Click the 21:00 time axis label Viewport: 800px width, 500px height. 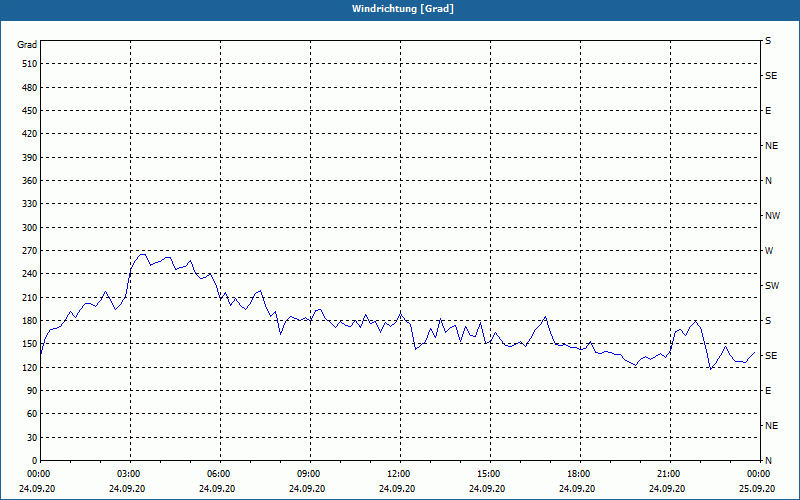[670, 474]
